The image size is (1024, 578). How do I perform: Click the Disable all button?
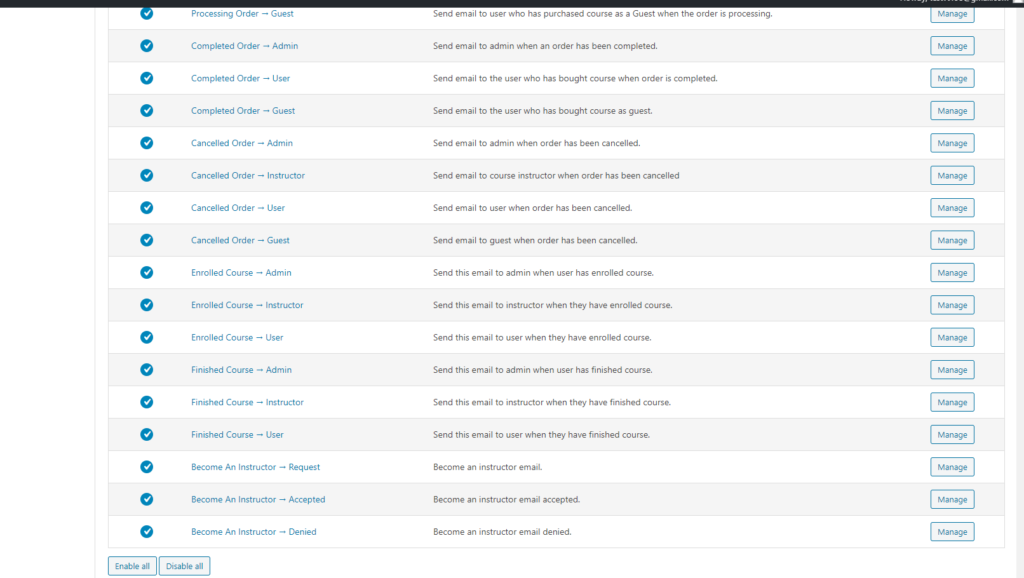pyautogui.click(x=184, y=566)
